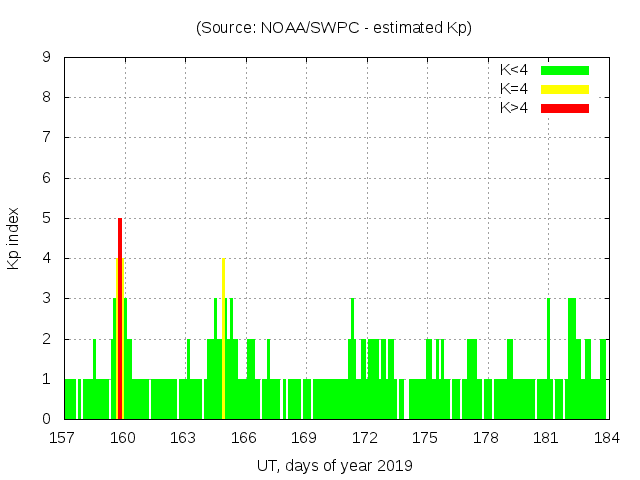The image size is (640, 480).
Task: Click the red Kp 5 bar near day 160
Action: (120, 320)
